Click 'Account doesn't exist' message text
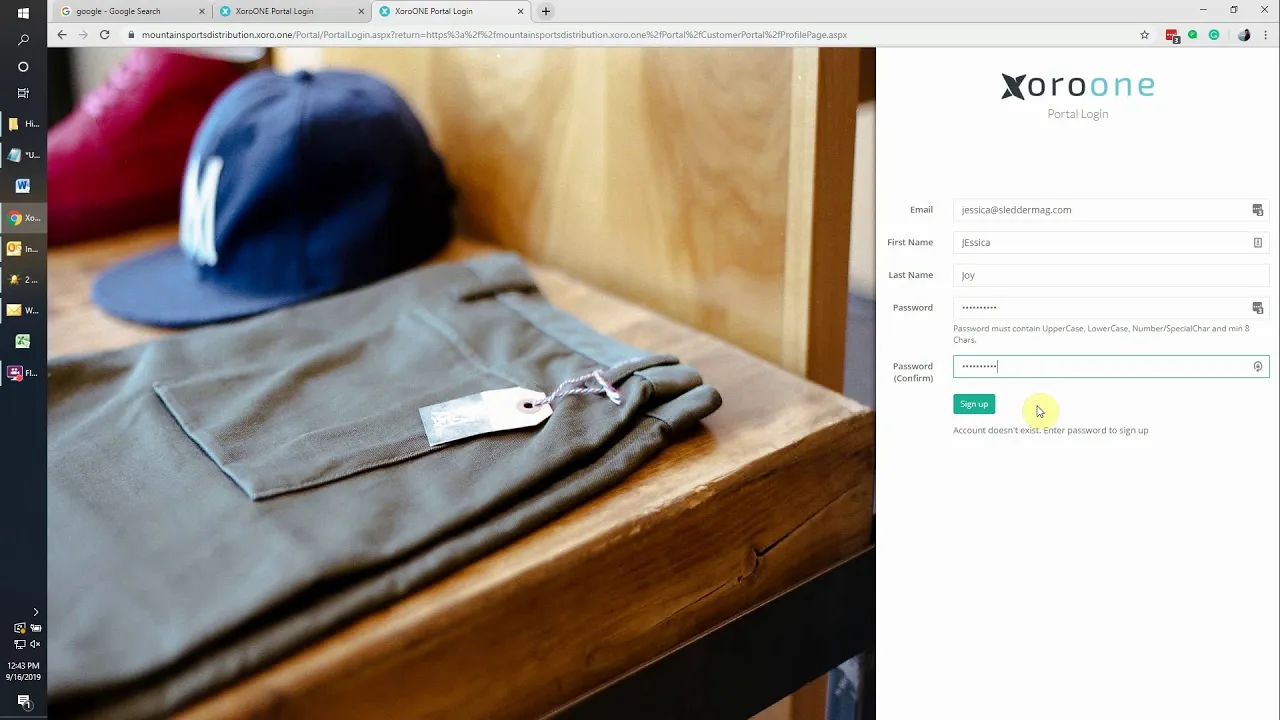1280x720 pixels. click(x=1050, y=430)
